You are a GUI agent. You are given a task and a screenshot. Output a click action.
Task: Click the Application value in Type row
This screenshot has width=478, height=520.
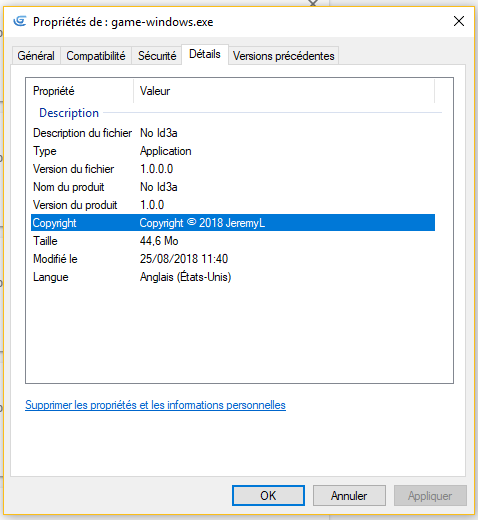tap(165, 151)
